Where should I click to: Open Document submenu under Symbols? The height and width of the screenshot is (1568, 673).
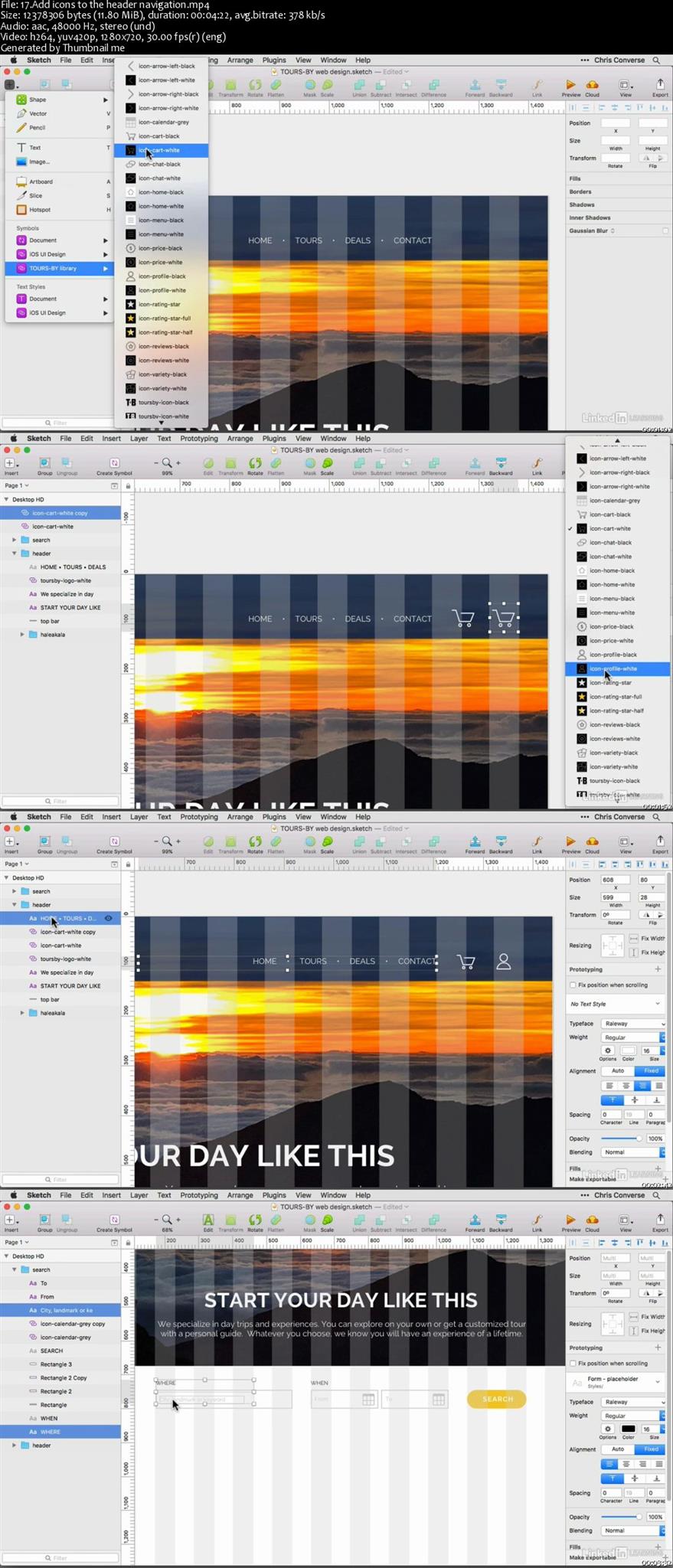60,240
